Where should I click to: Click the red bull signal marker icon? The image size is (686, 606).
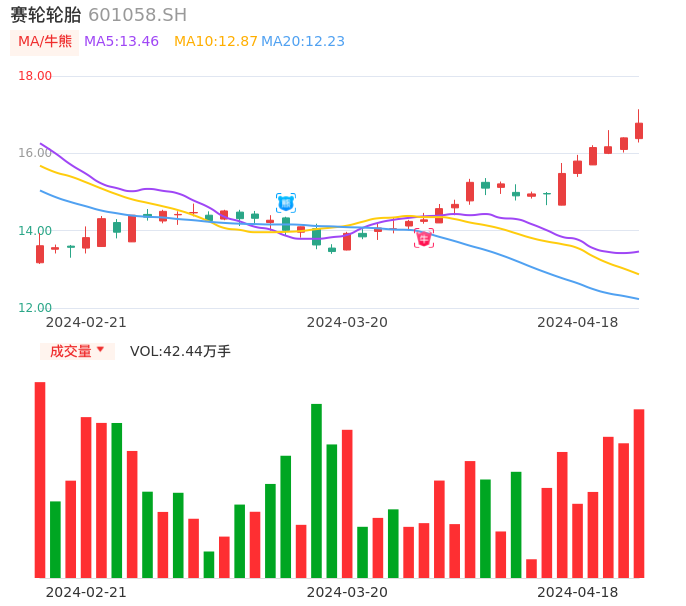coord(424,238)
